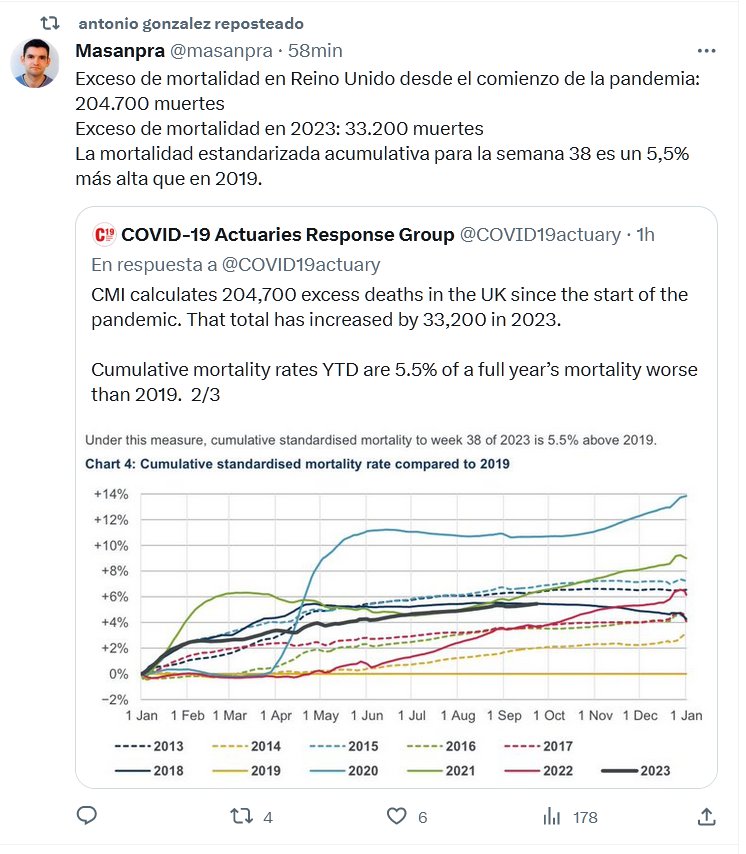Click the retweet arrows icon
Image resolution: width=746 pixels, height=854 pixels.
(x=241, y=816)
